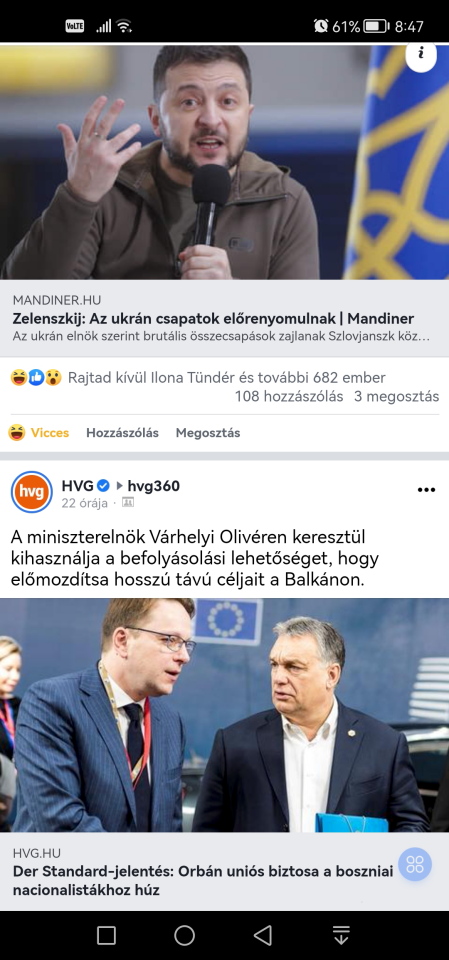Open the hvg360 group link
The height and width of the screenshot is (960, 449).
[153, 486]
